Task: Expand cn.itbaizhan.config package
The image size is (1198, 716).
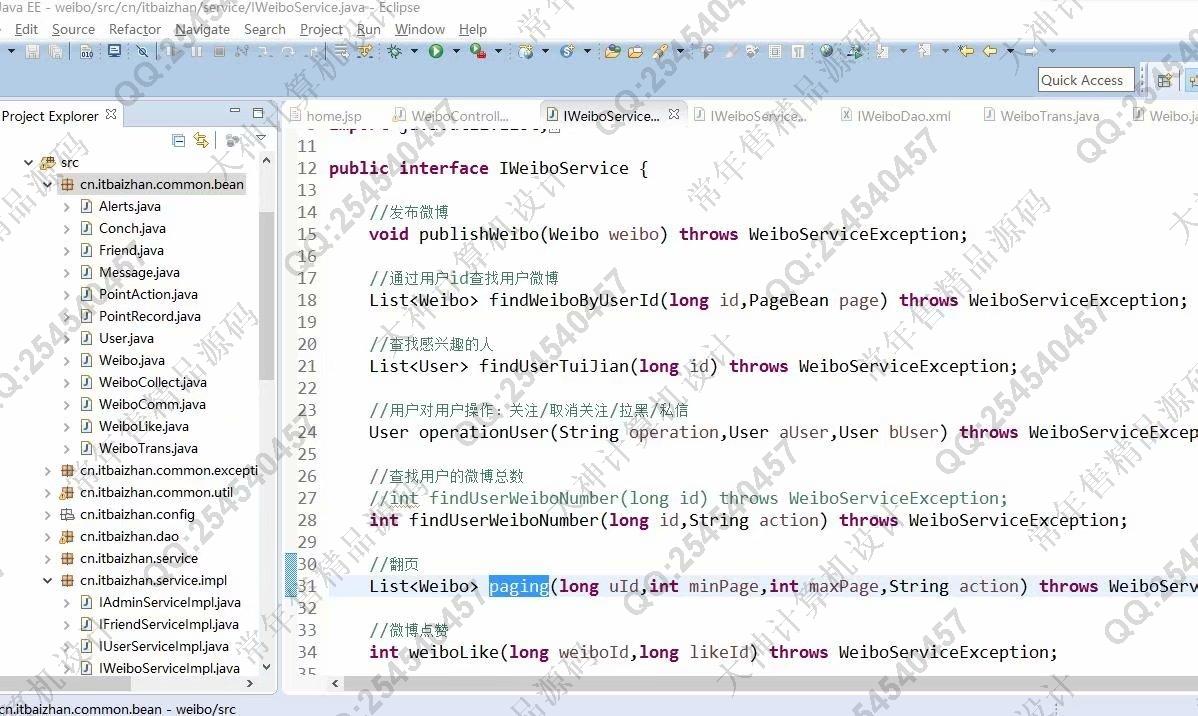Action: coord(47,514)
